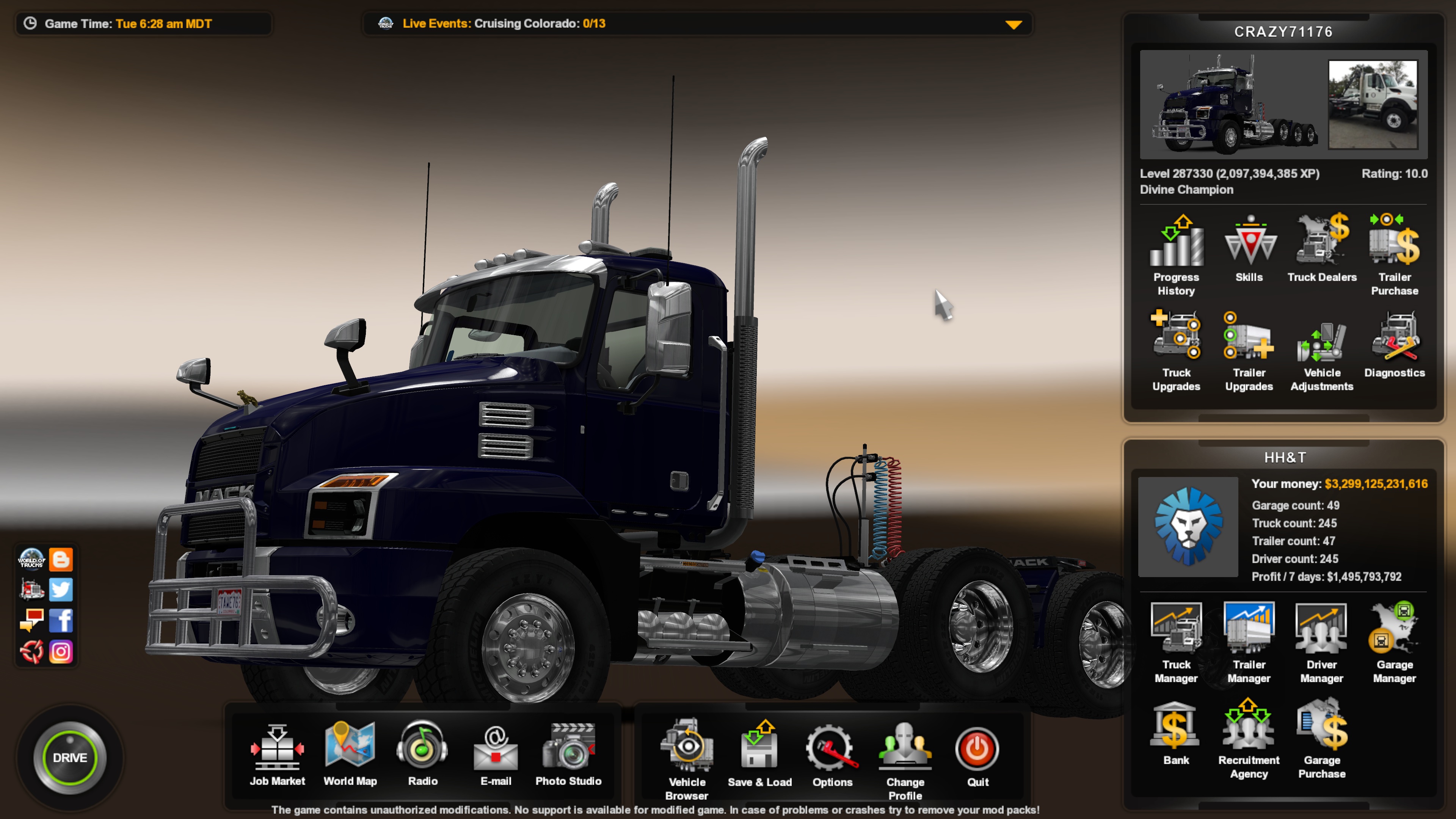Image resolution: width=1456 pixels, height=819 pixels.
Task: Expand the Live Events dropdown arrow
Action: (1014, 24)
